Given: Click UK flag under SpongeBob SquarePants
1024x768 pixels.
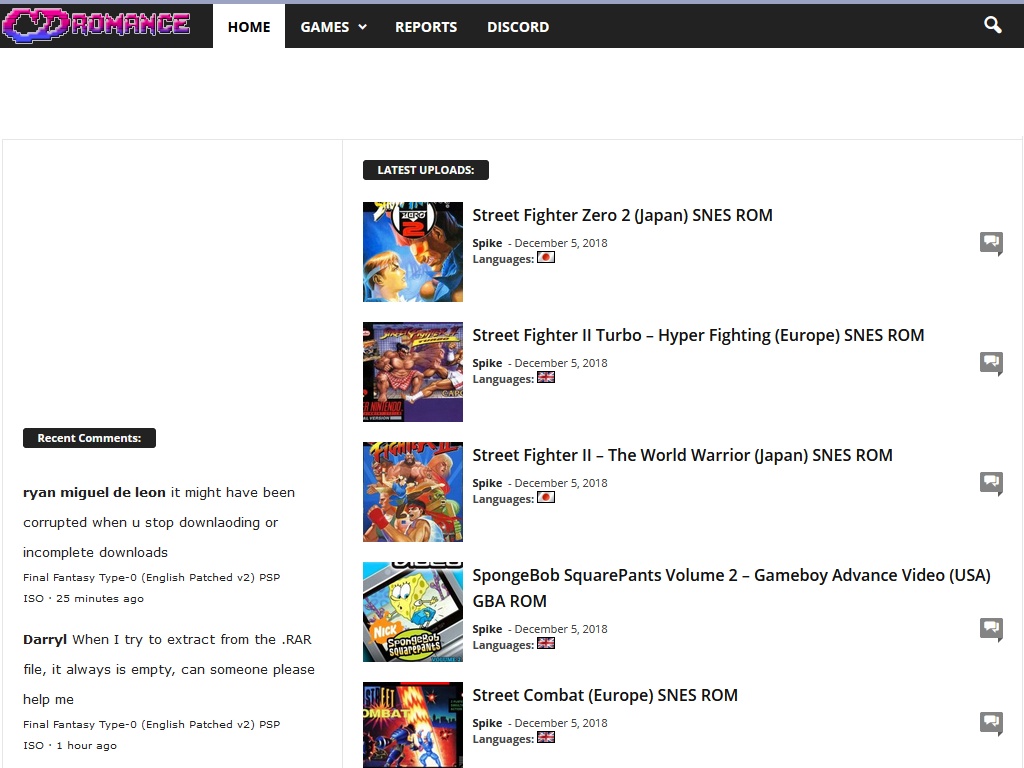Looking at the screenshot, I should [546, 643].
